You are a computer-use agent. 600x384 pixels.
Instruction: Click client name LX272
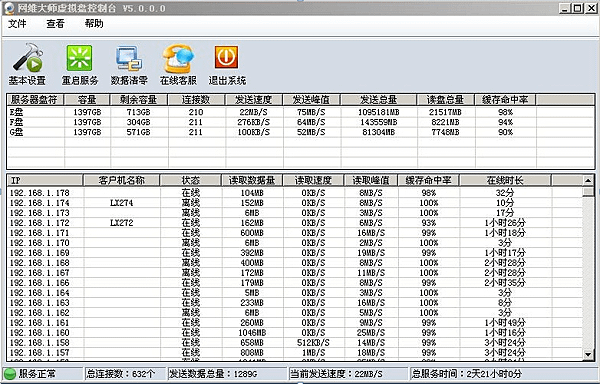tap(122, 223)
